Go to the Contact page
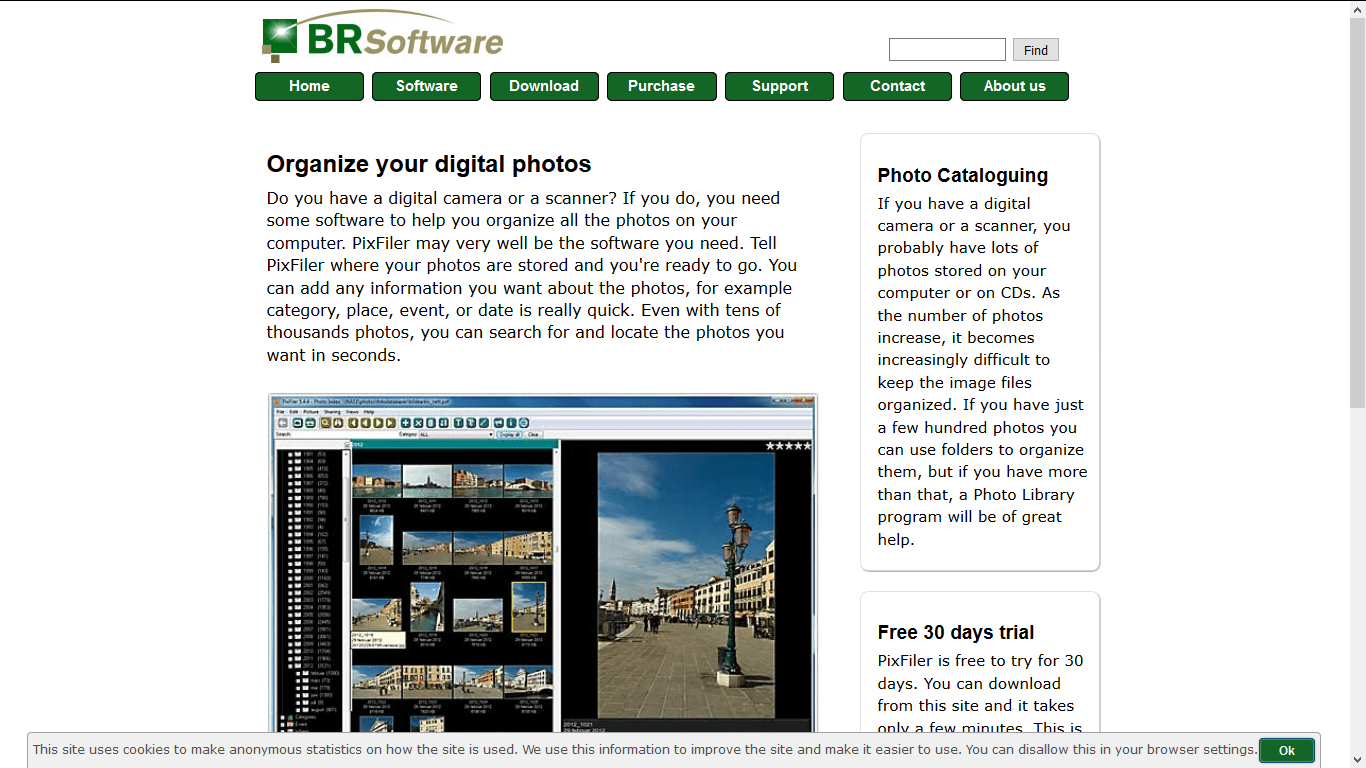Image resolution: width=1366 pixels, height=768 pixels. point(897,86)
